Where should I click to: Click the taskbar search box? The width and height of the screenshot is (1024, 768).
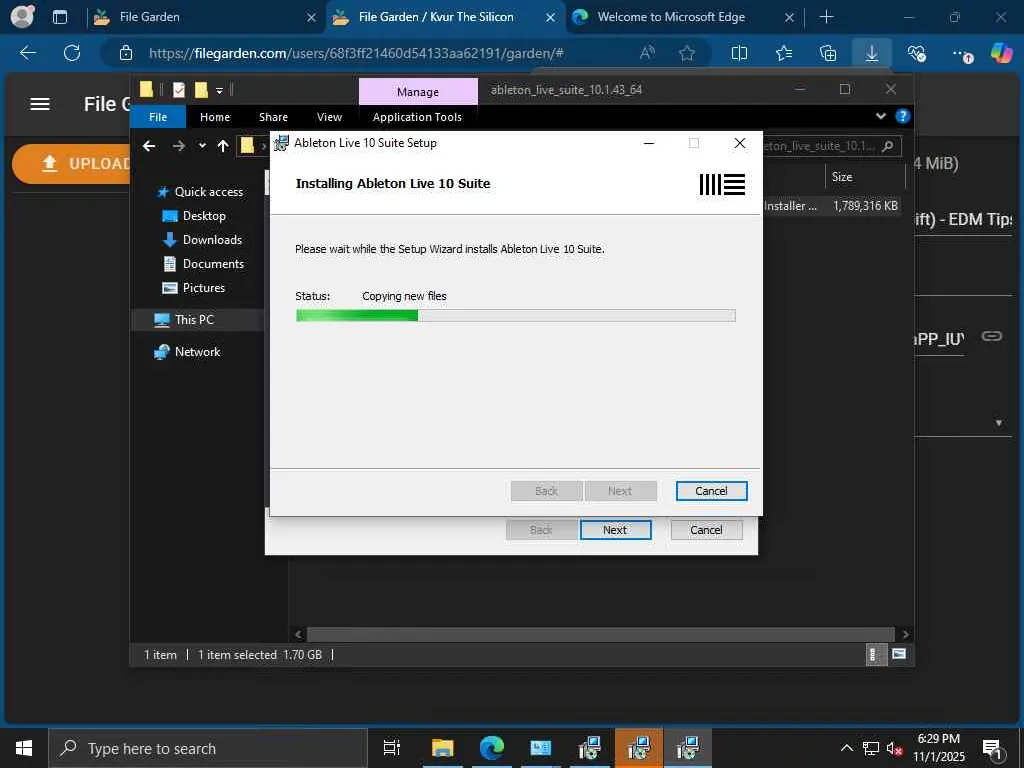pyautogui.click(x=208, y=748)
